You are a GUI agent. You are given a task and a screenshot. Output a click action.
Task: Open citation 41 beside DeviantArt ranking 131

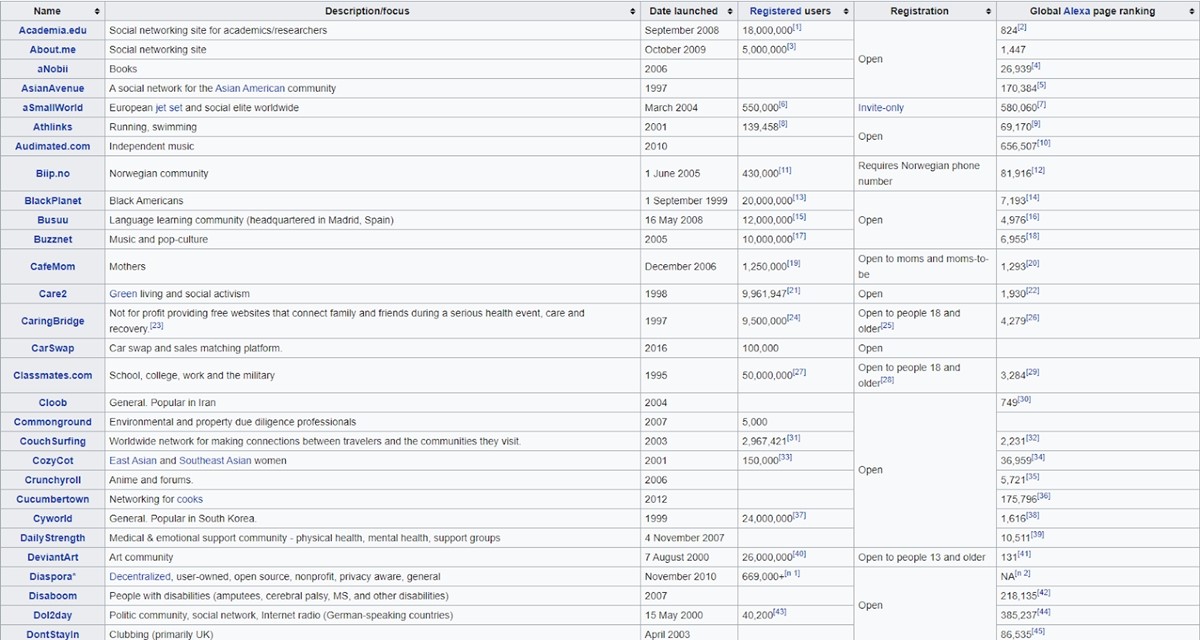click(x=1024, y=554)
